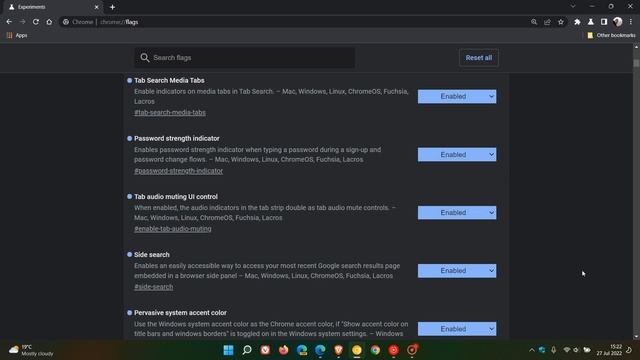Open the Other bookmarks folder
Image resolution: width=640 pixels, height=360 pixels.
[611, 36]
